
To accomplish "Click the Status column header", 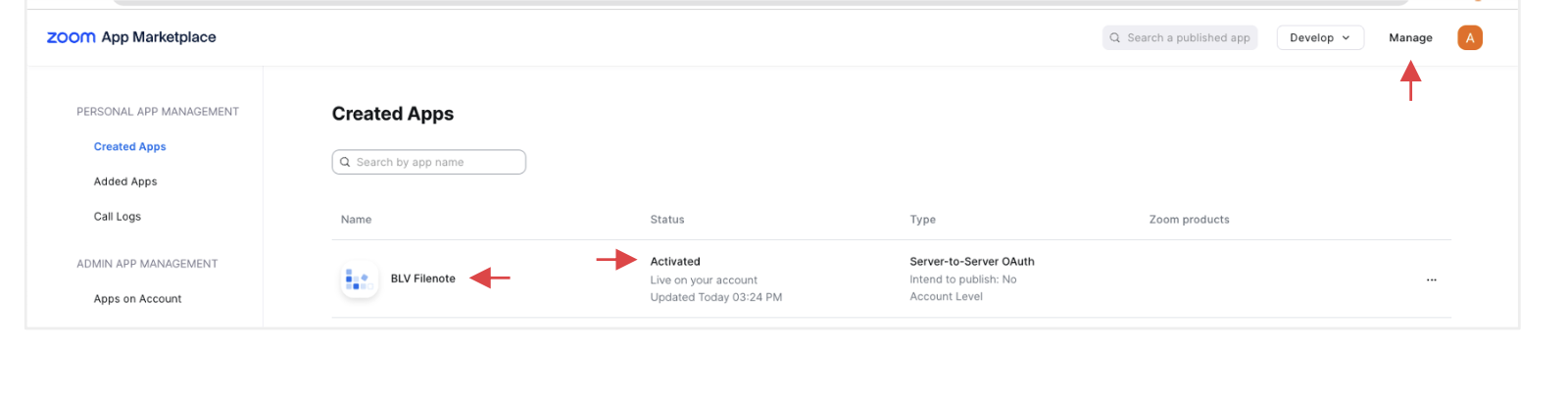I will coord(666,220).
